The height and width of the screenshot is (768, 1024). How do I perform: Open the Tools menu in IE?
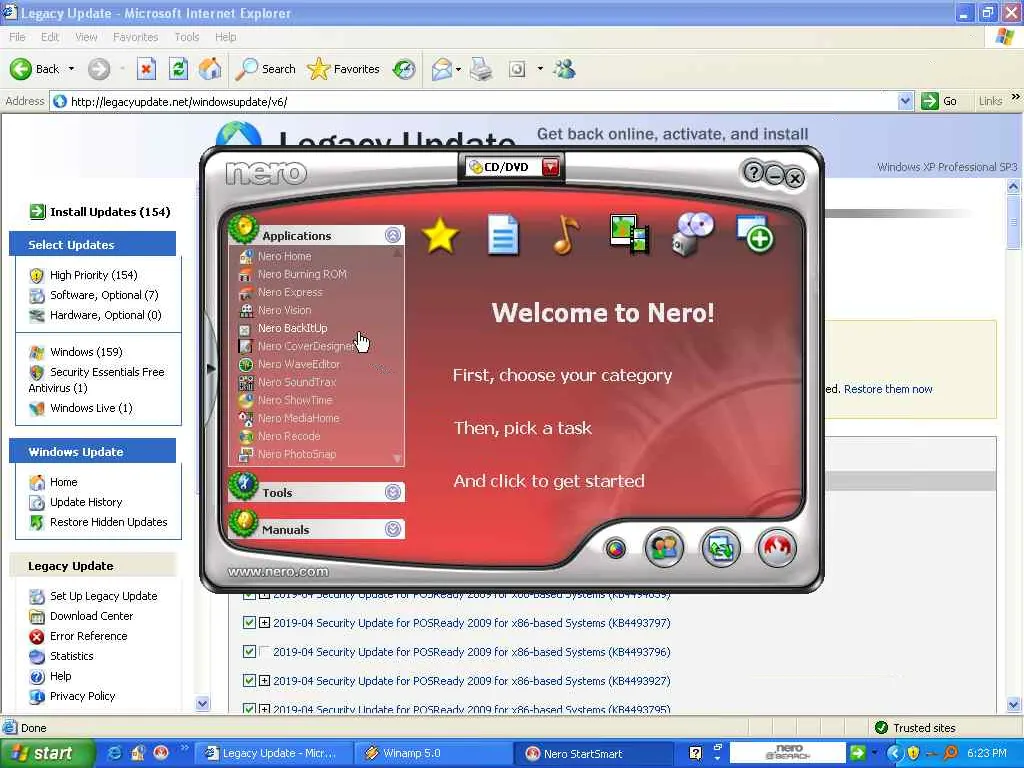pos(187,37)
